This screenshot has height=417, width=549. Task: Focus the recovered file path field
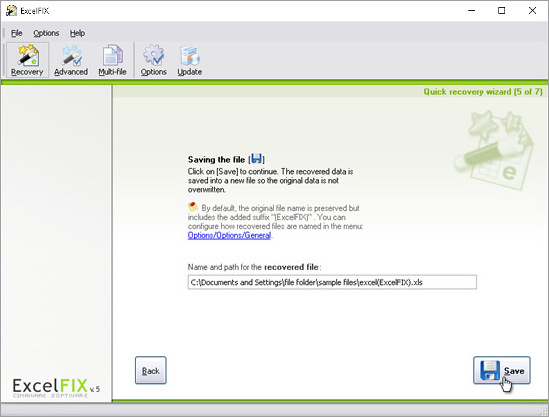332,282
